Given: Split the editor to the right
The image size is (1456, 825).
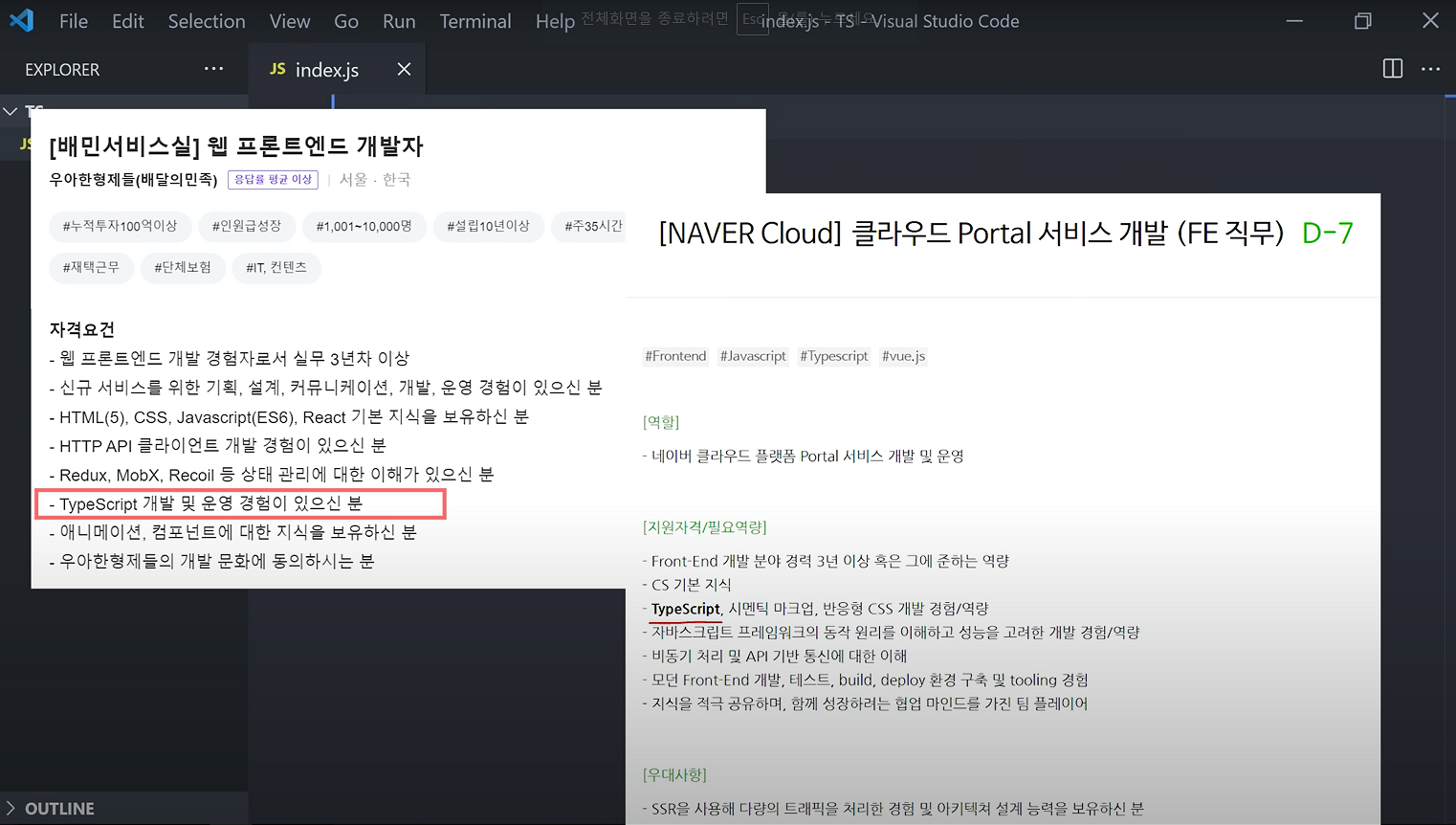Looking at the screenshot, I should coord(1393,69).
